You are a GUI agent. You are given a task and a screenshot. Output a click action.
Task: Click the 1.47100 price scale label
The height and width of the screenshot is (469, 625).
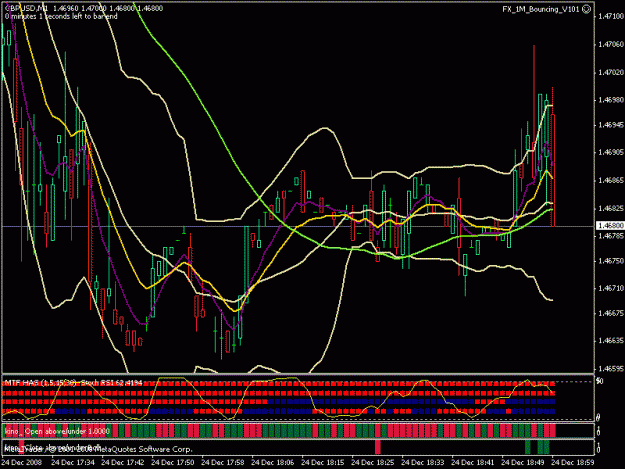pyautogui.click(x=610, y=16)
